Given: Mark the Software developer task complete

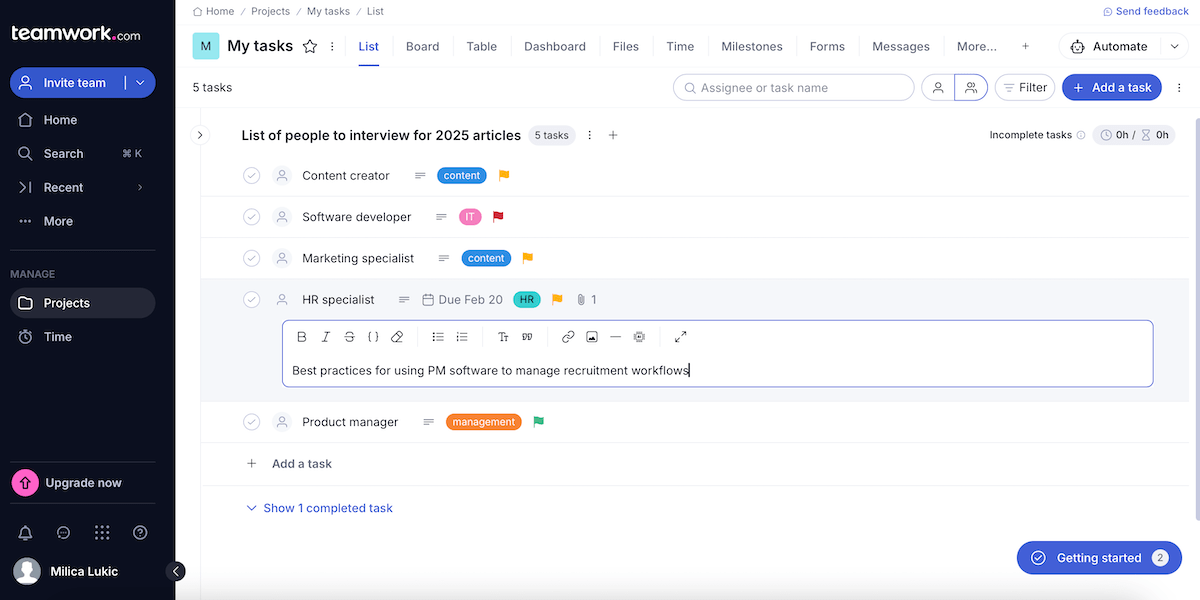Looking at the screenshot, I should coord(251,216).
